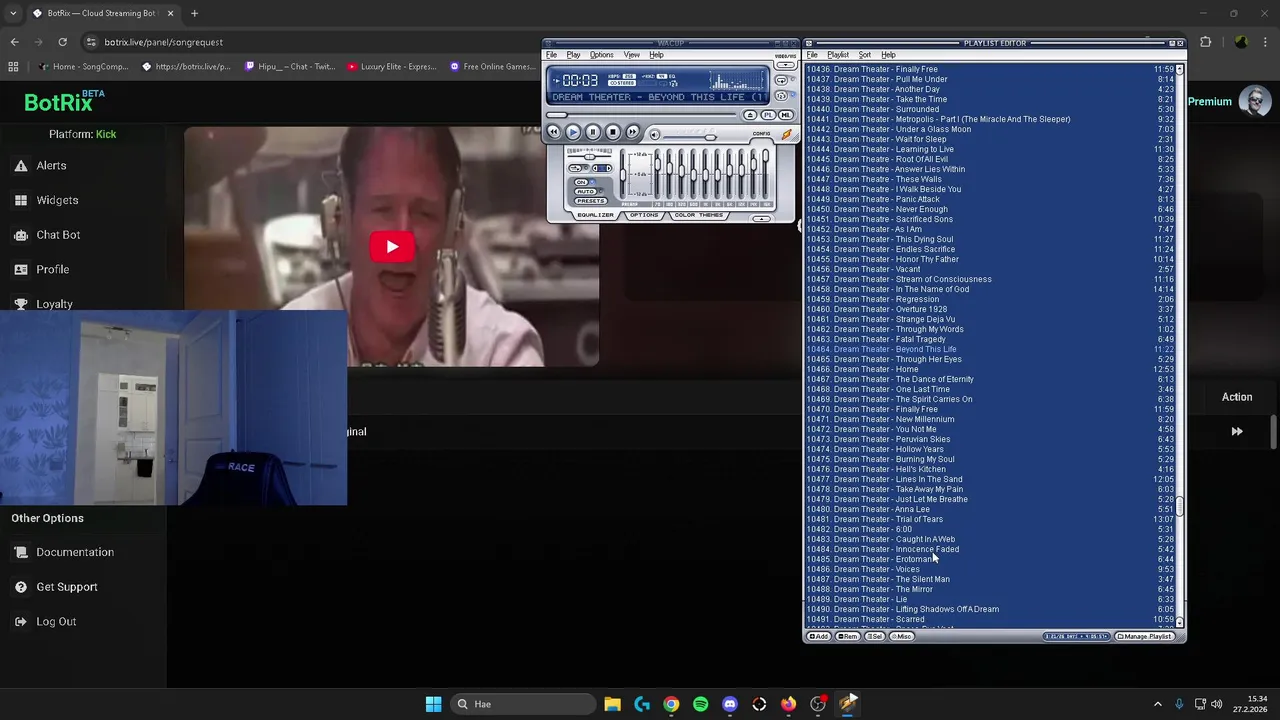Click the Misc button in Playlist Editor
Viewport: 1280px width, 720px height.
(x=902, y=636)
